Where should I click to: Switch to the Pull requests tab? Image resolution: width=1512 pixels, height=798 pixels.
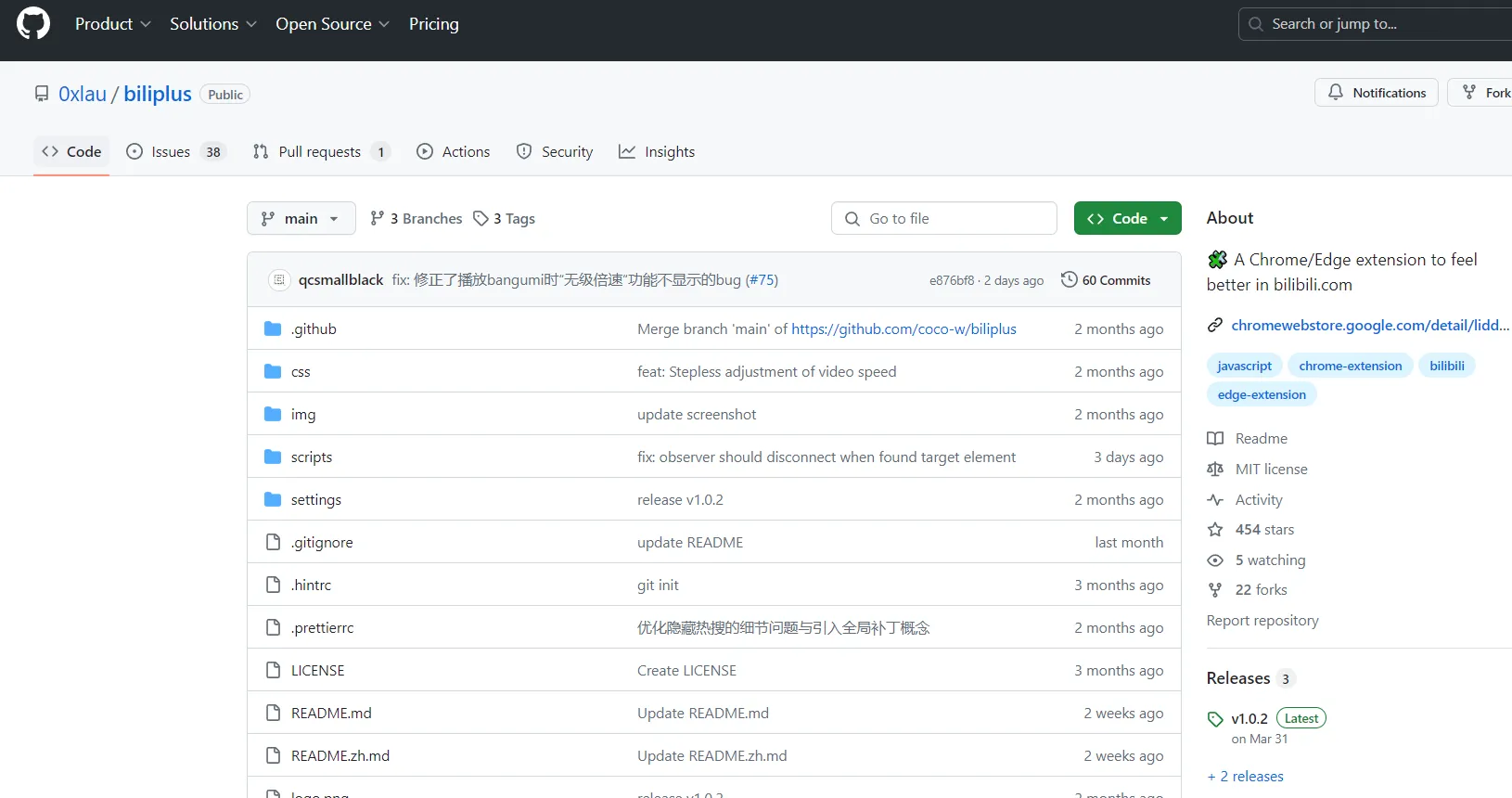tap(319, 152)
